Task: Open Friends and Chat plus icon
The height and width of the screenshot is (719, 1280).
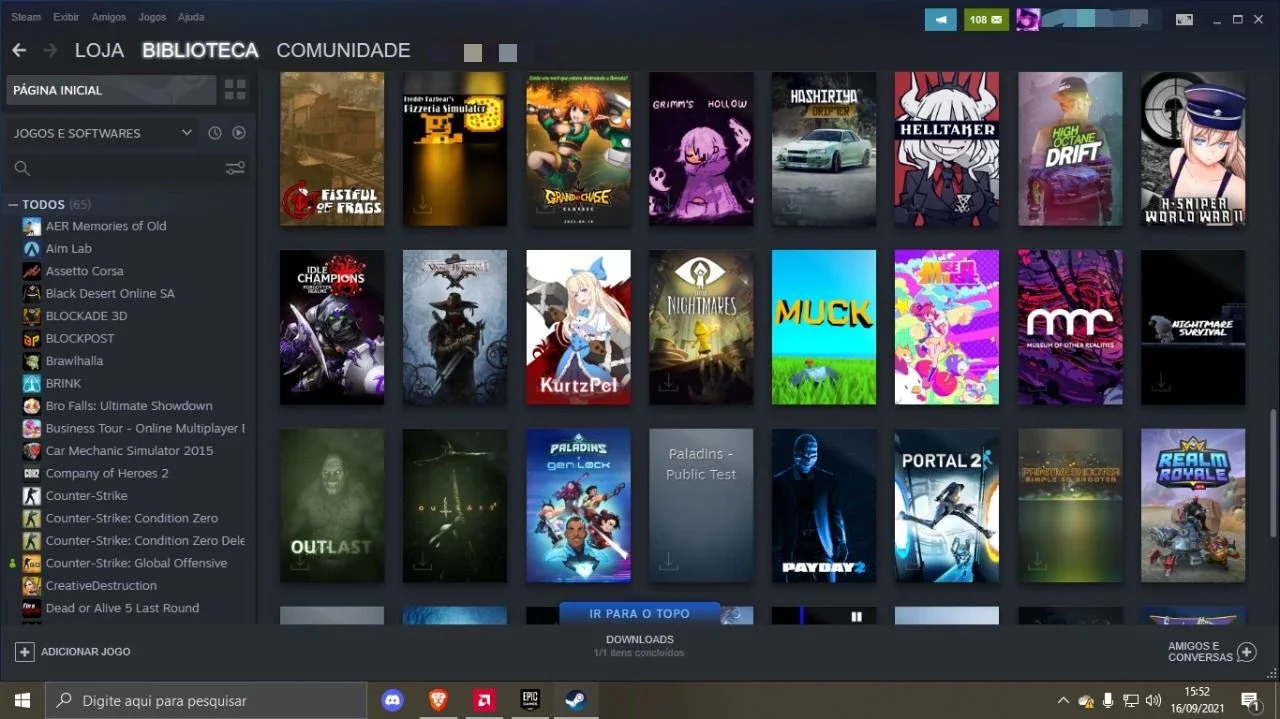Action: coord(1246,652)
